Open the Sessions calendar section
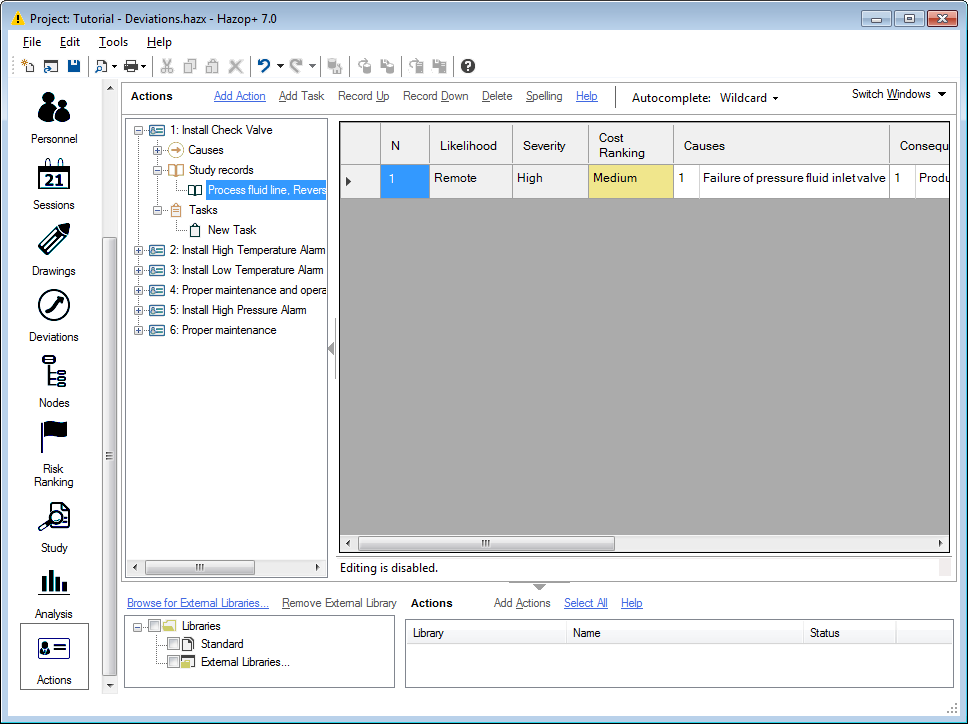 [53, 184]
